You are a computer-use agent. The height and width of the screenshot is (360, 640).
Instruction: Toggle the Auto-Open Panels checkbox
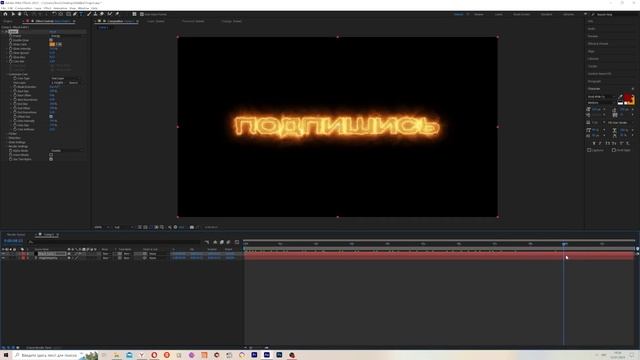pyautogui.click(x=142, y=14)
